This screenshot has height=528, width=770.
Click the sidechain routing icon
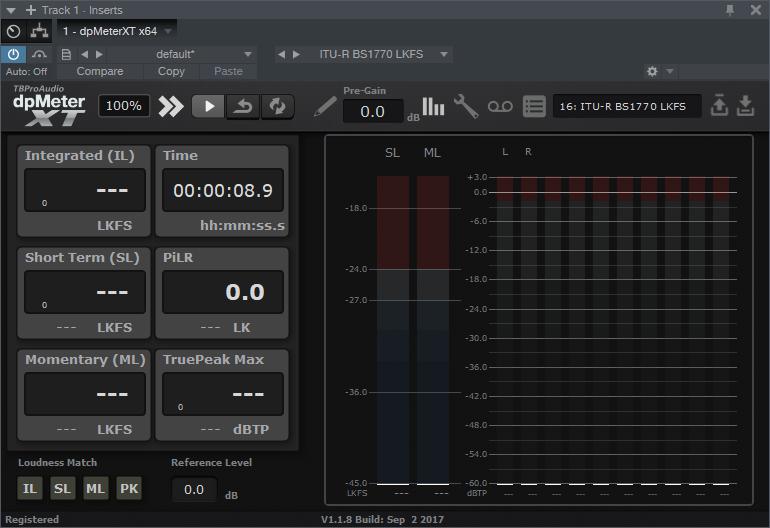click(39, 31)
